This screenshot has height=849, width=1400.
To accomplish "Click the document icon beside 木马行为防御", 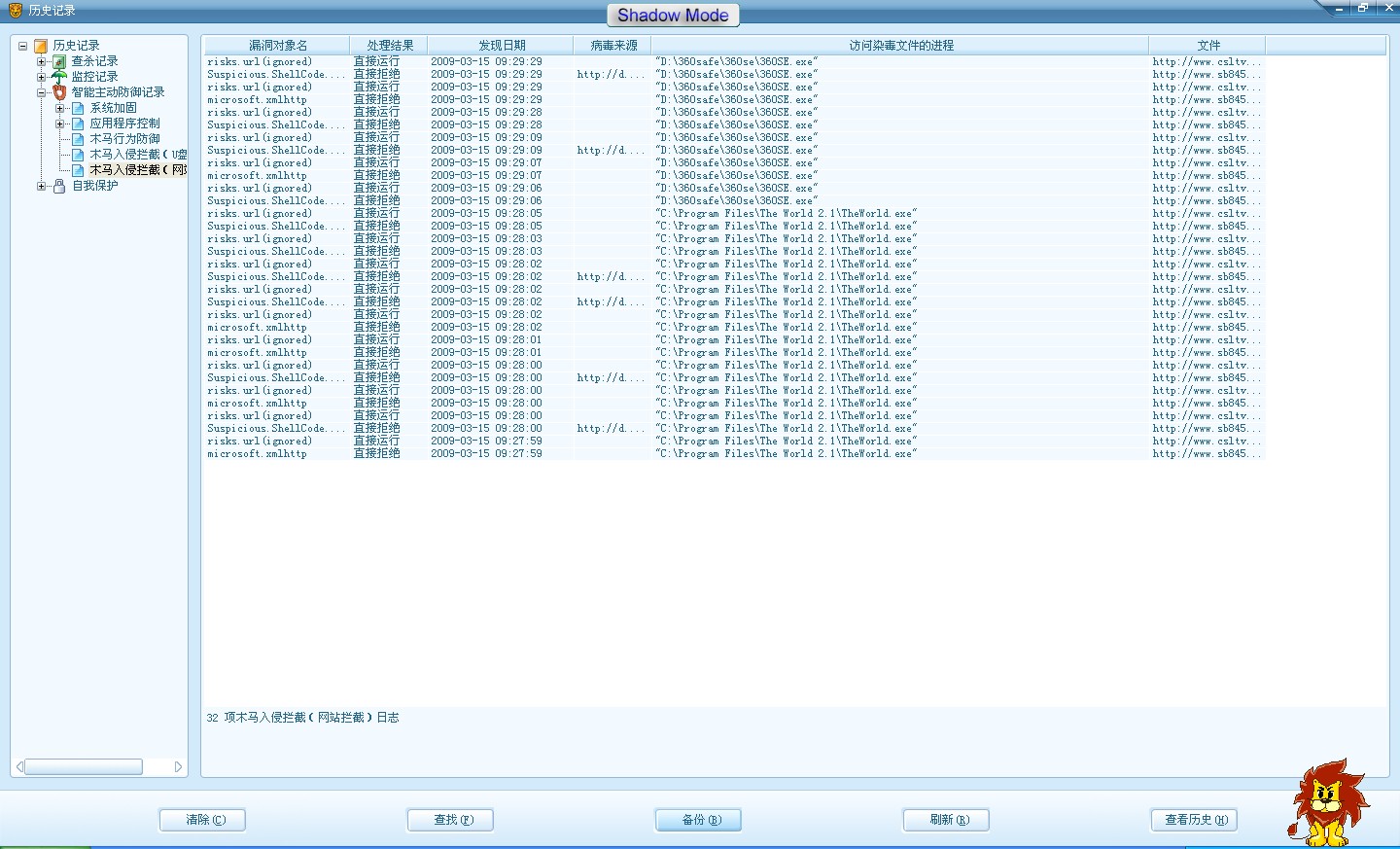I will [78, 139].
